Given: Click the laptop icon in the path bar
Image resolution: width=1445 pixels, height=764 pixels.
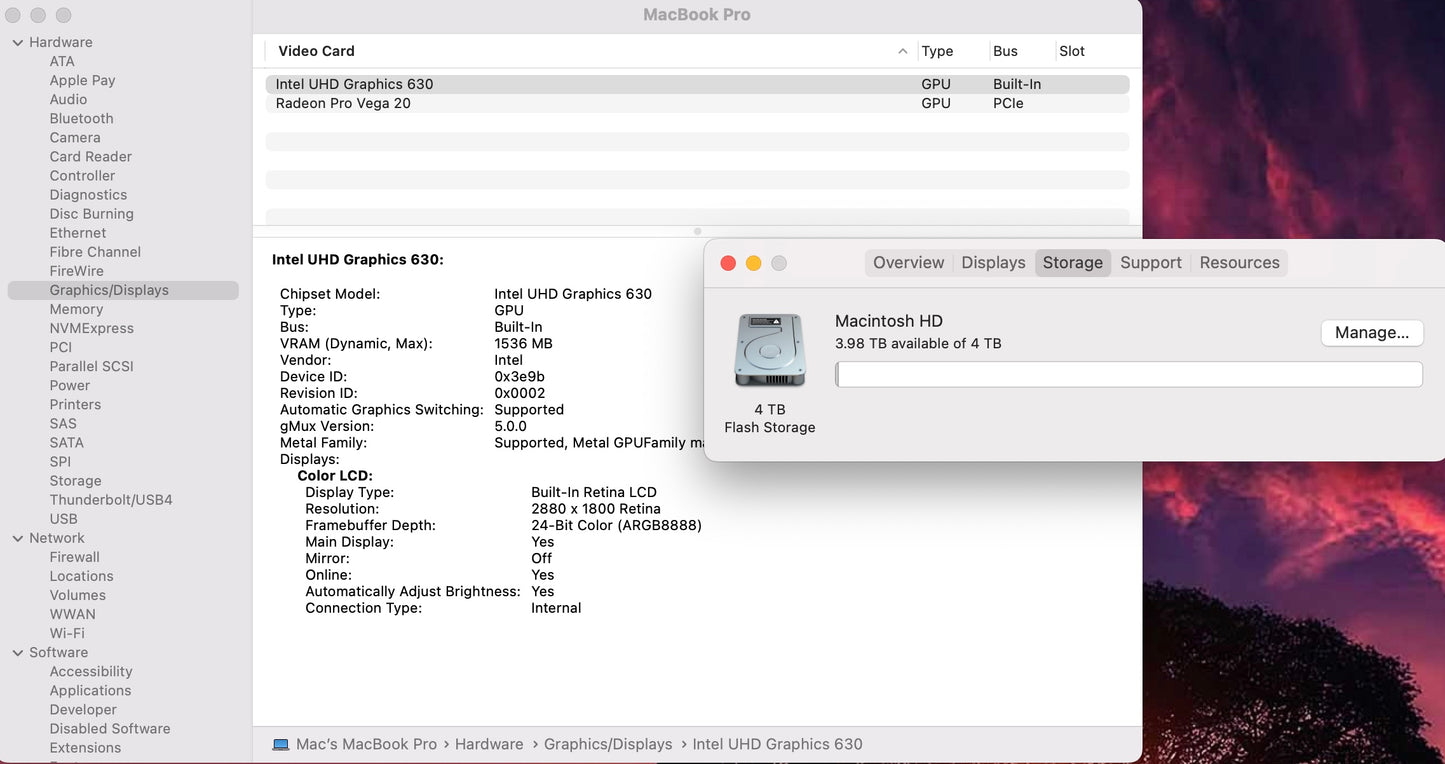Looking at the screenshot, I should pyautogui.click(x=281, y=744).
